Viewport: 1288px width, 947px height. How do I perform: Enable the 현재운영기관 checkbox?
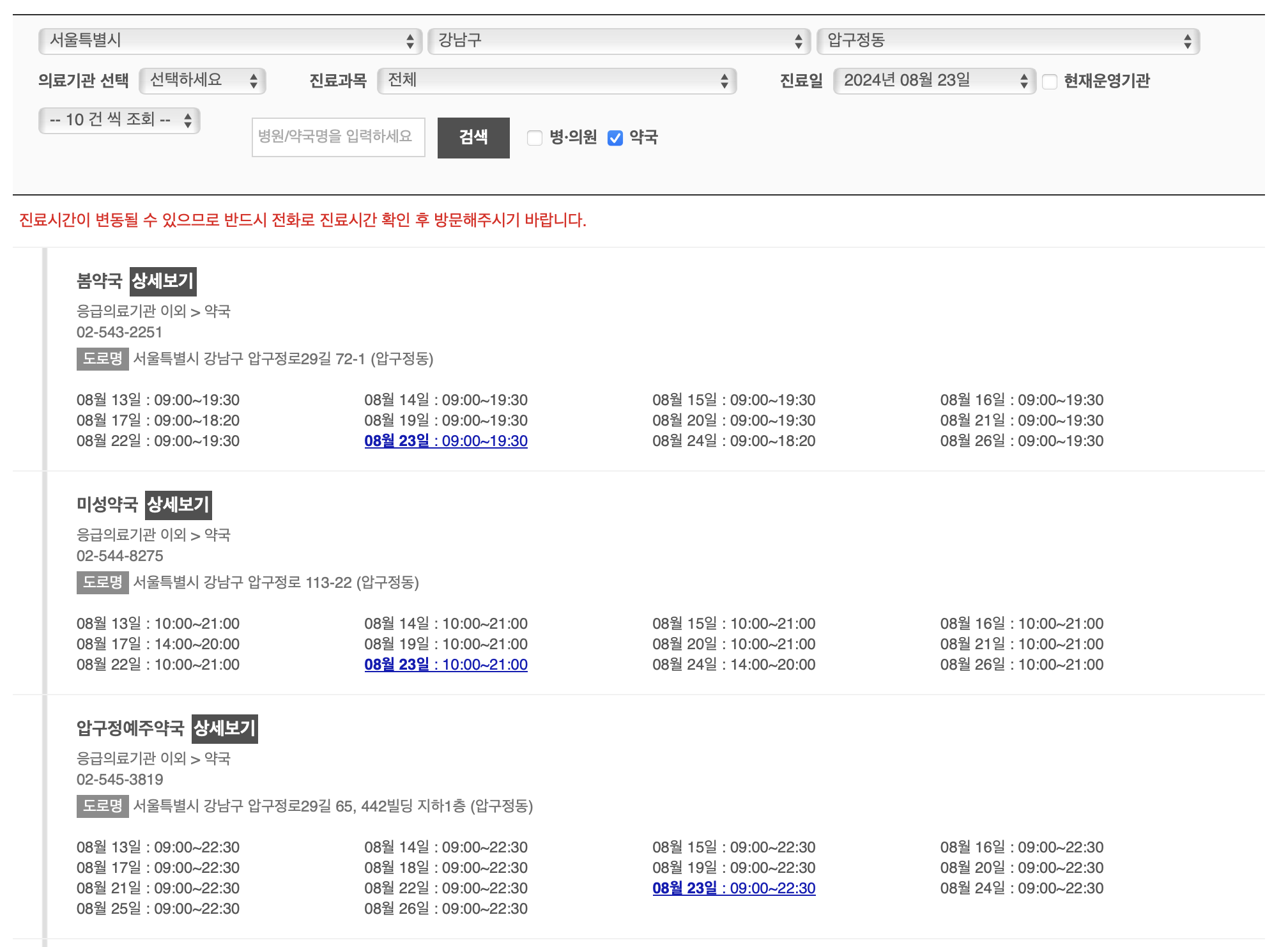(1050, 81)
